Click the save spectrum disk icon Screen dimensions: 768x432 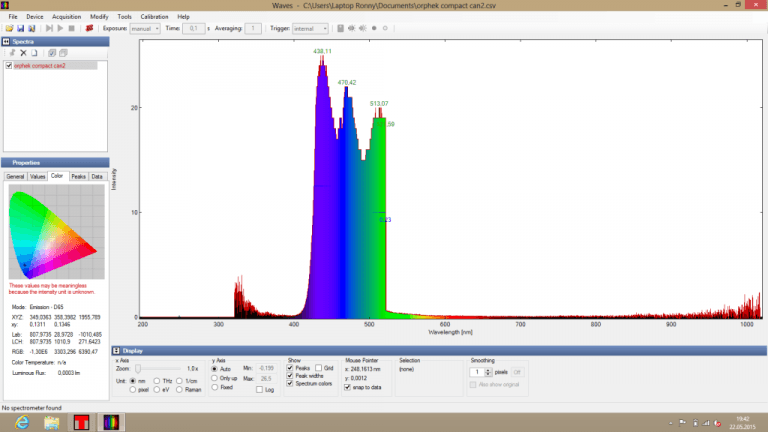pyautogui.click(x=18, y=29)
